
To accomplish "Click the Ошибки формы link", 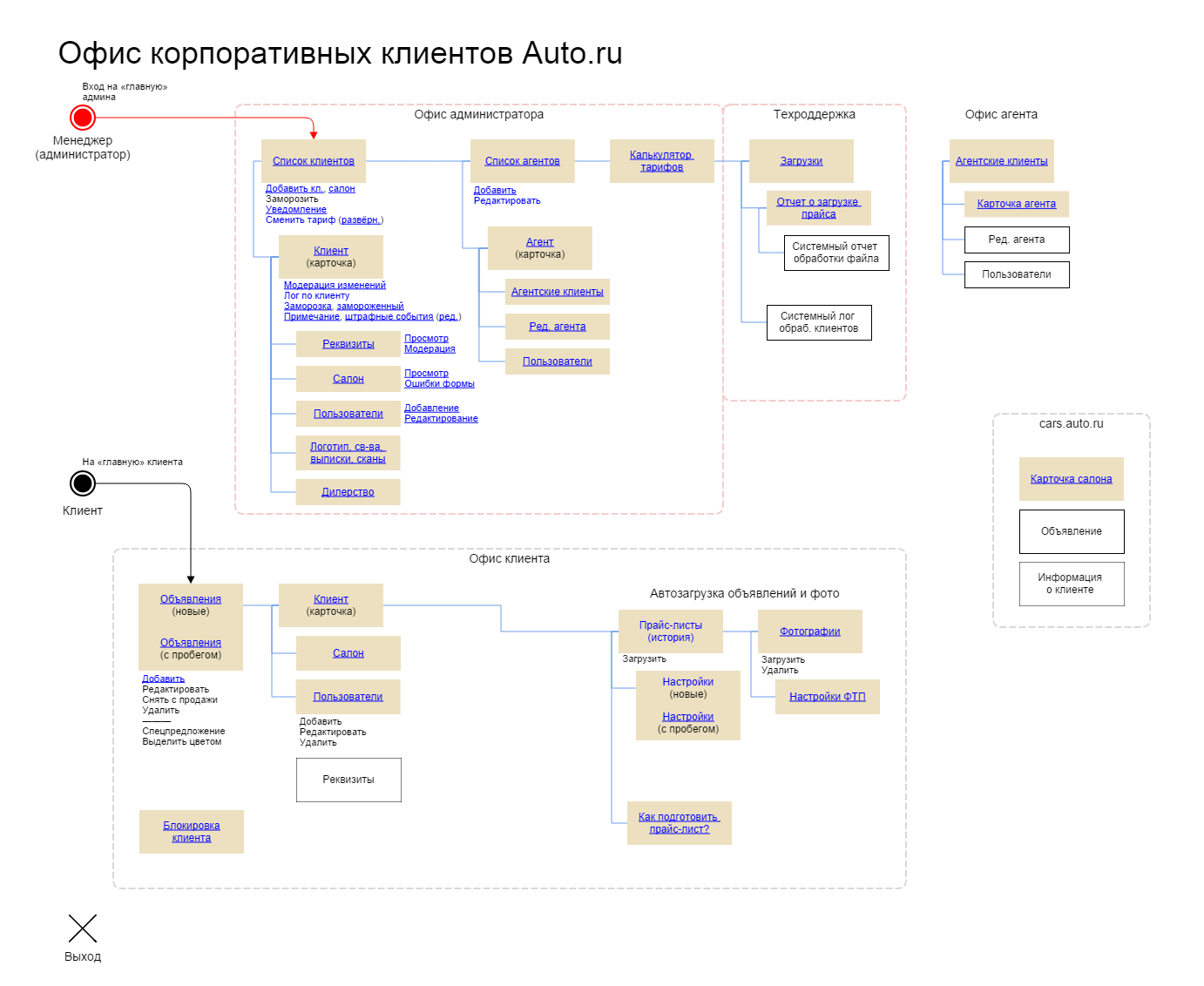I will 439,383.
